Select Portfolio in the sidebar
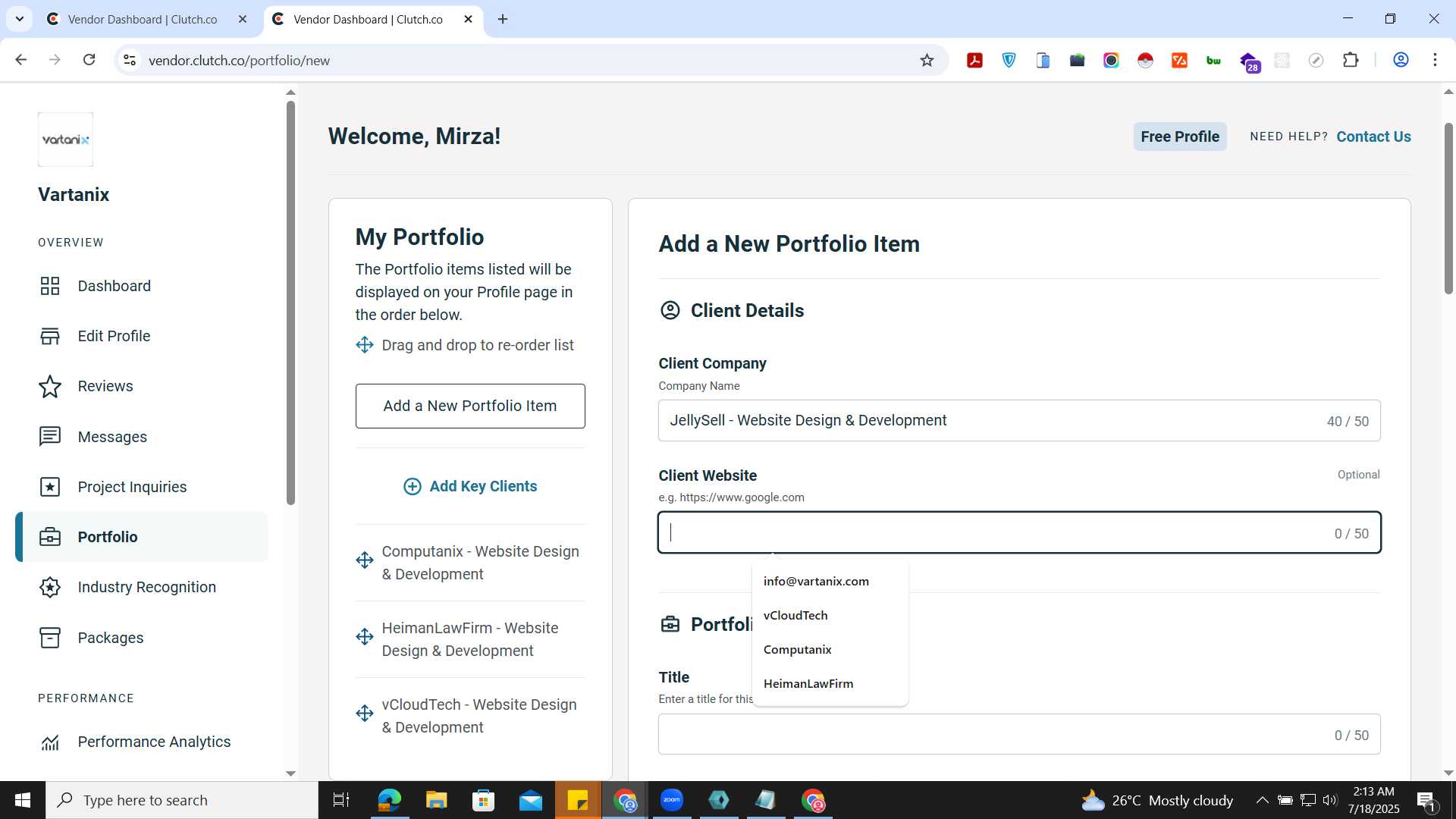The image size is (1456, 819). click(143, 537)
